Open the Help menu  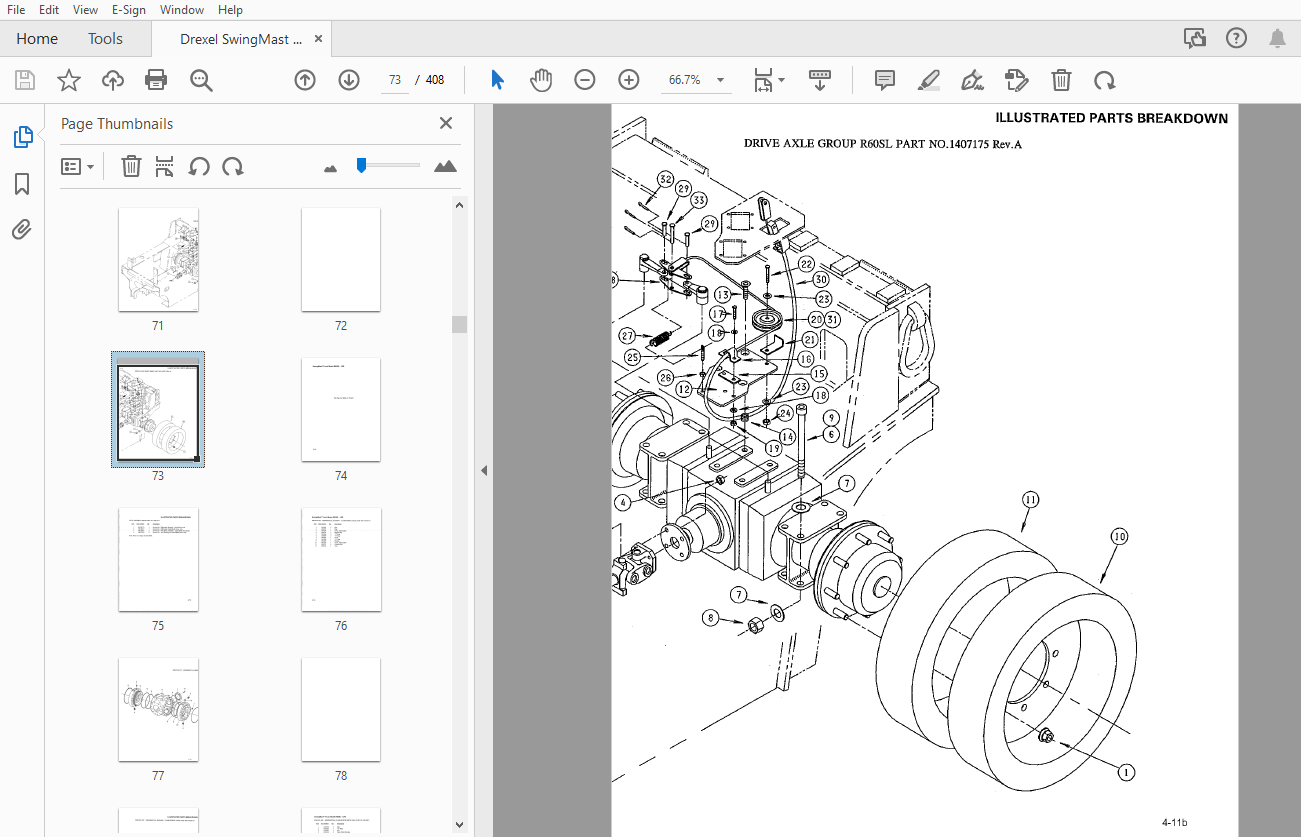coord(230,10)
